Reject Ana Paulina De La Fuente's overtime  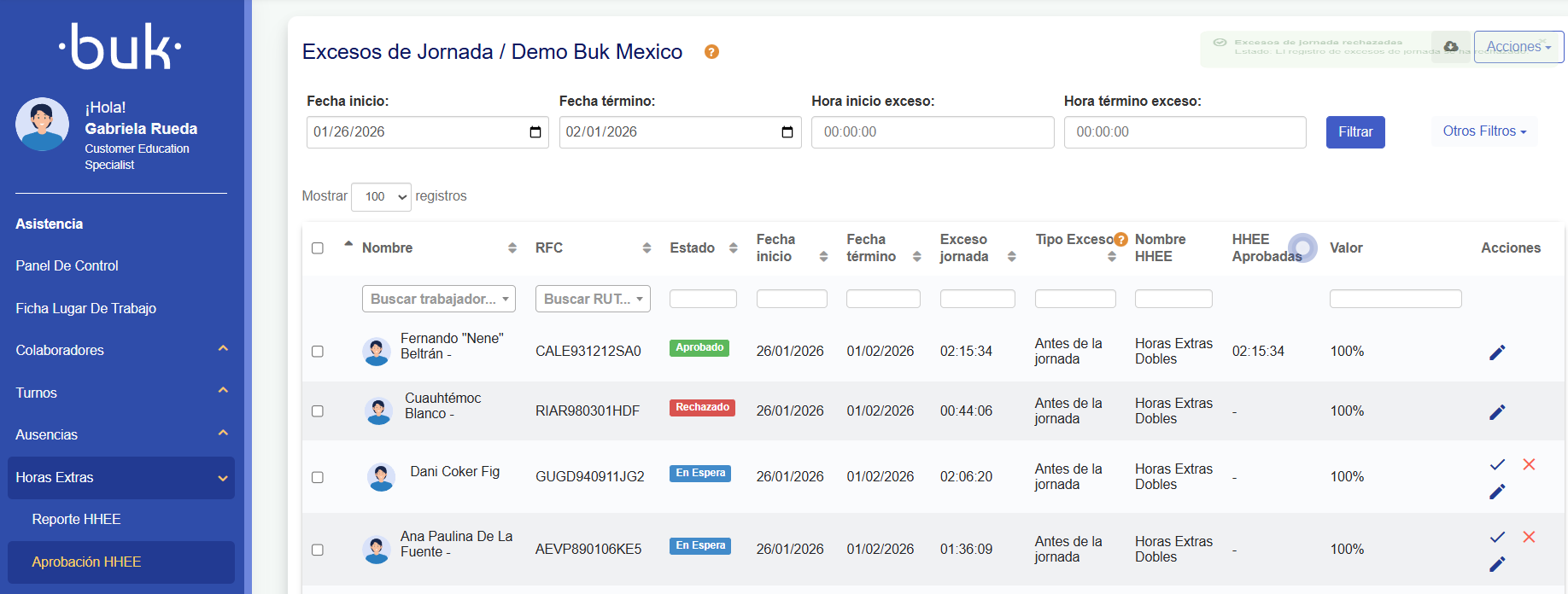click(1529, 538)
